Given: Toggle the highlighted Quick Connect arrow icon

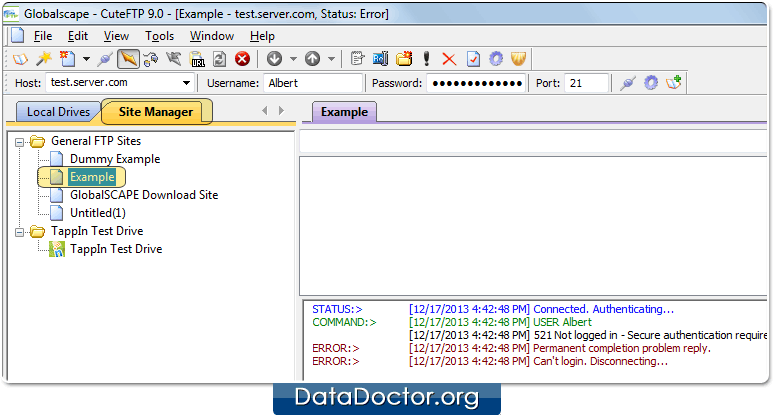Looking at the screenshot, I should tap(128, 59).
